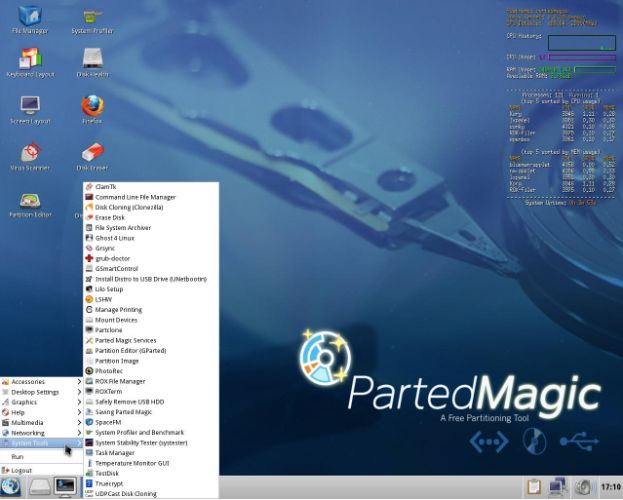This screenshot has height=500, width=623.
Task: Open File System Archiver
Action: coord(151,228)
